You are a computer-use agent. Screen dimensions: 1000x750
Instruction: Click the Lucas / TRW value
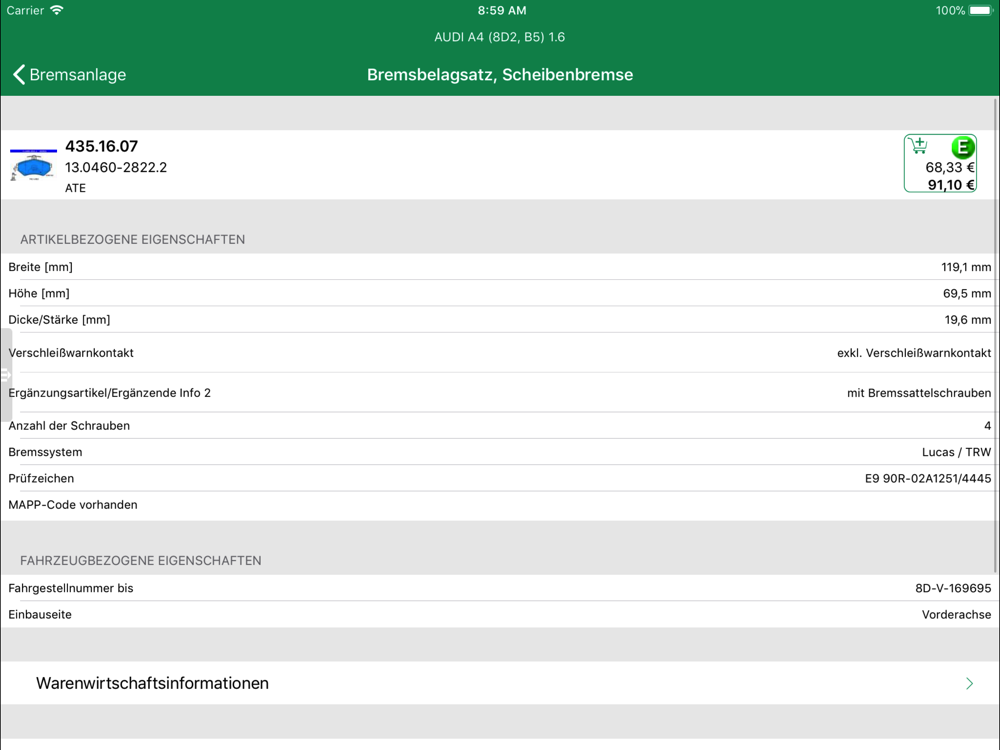pos(956,452)
